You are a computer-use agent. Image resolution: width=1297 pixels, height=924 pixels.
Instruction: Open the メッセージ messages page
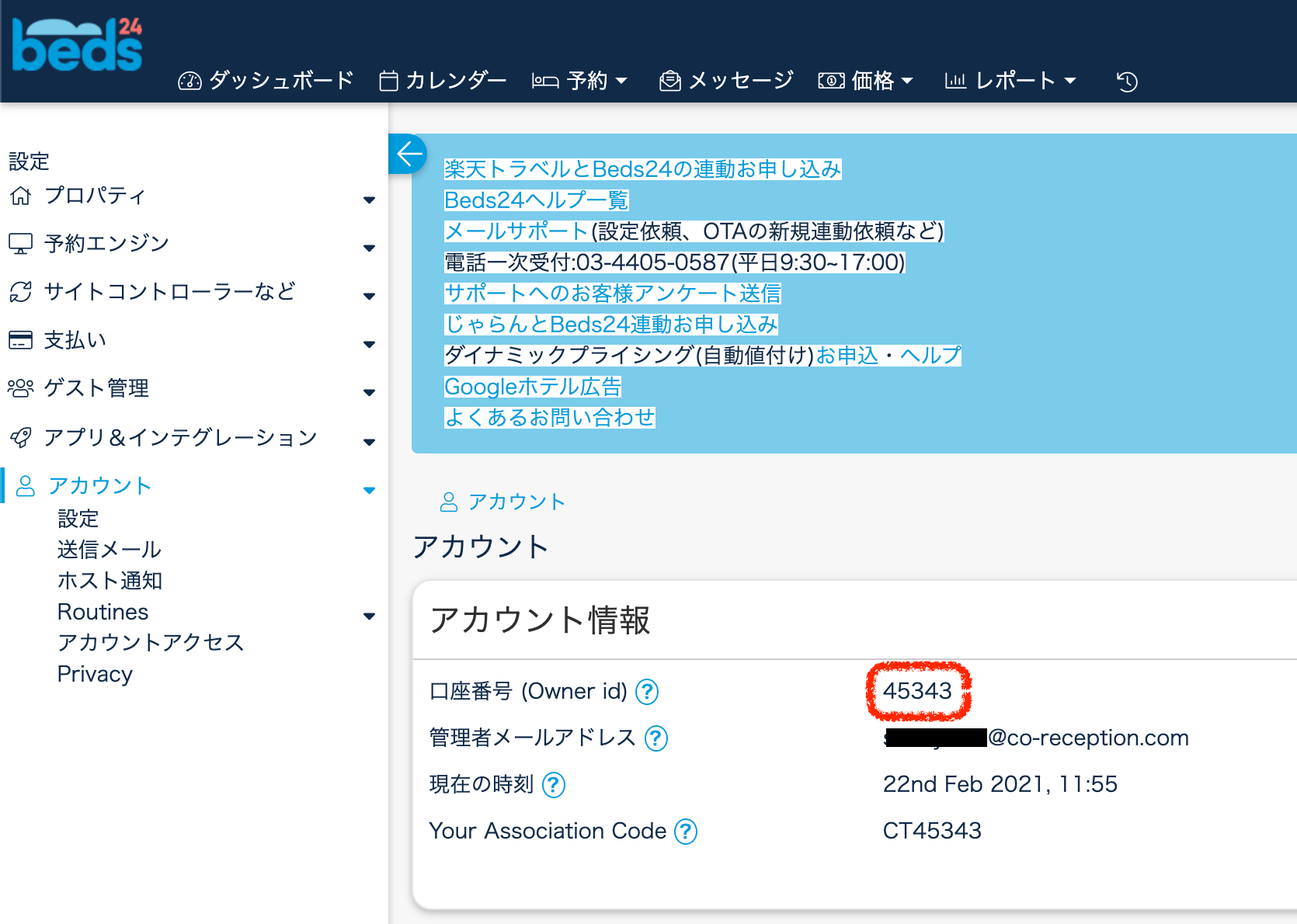726,81
